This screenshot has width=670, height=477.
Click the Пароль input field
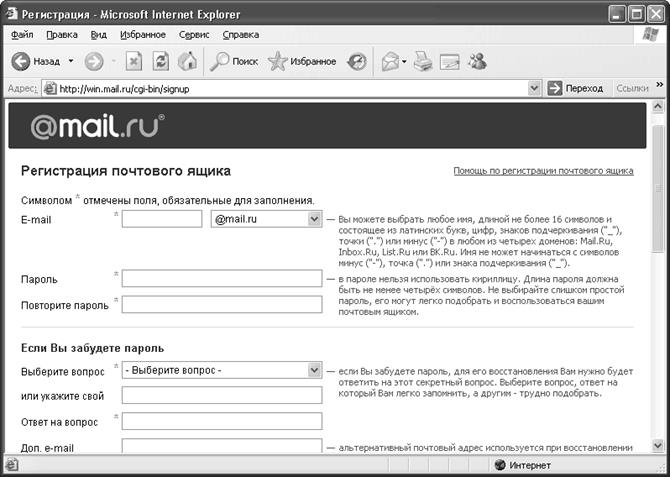tap(222, 278)
